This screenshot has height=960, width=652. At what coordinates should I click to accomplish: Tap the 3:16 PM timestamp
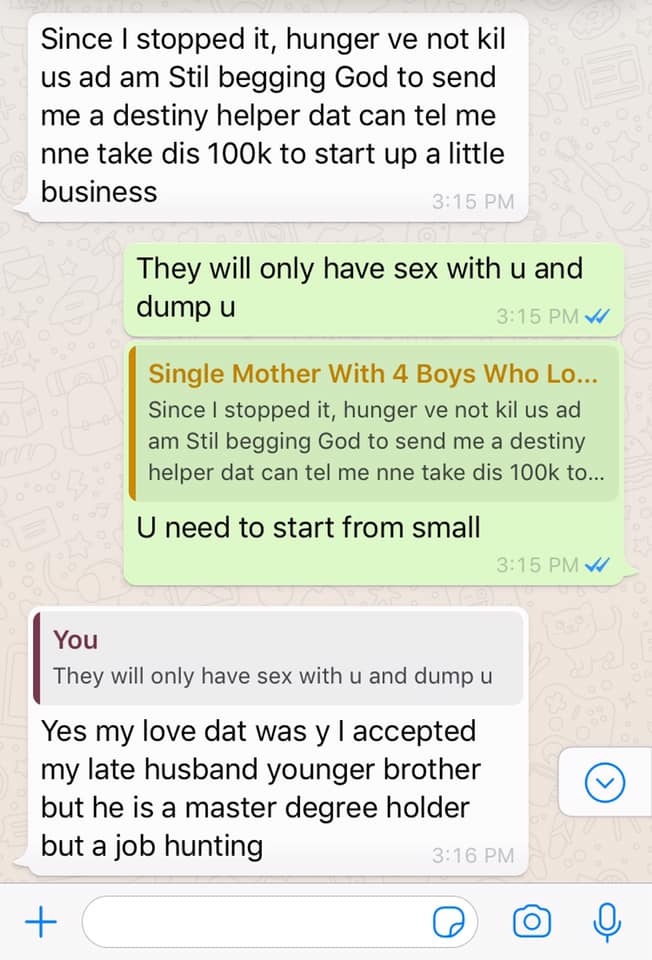coord(473,855)
